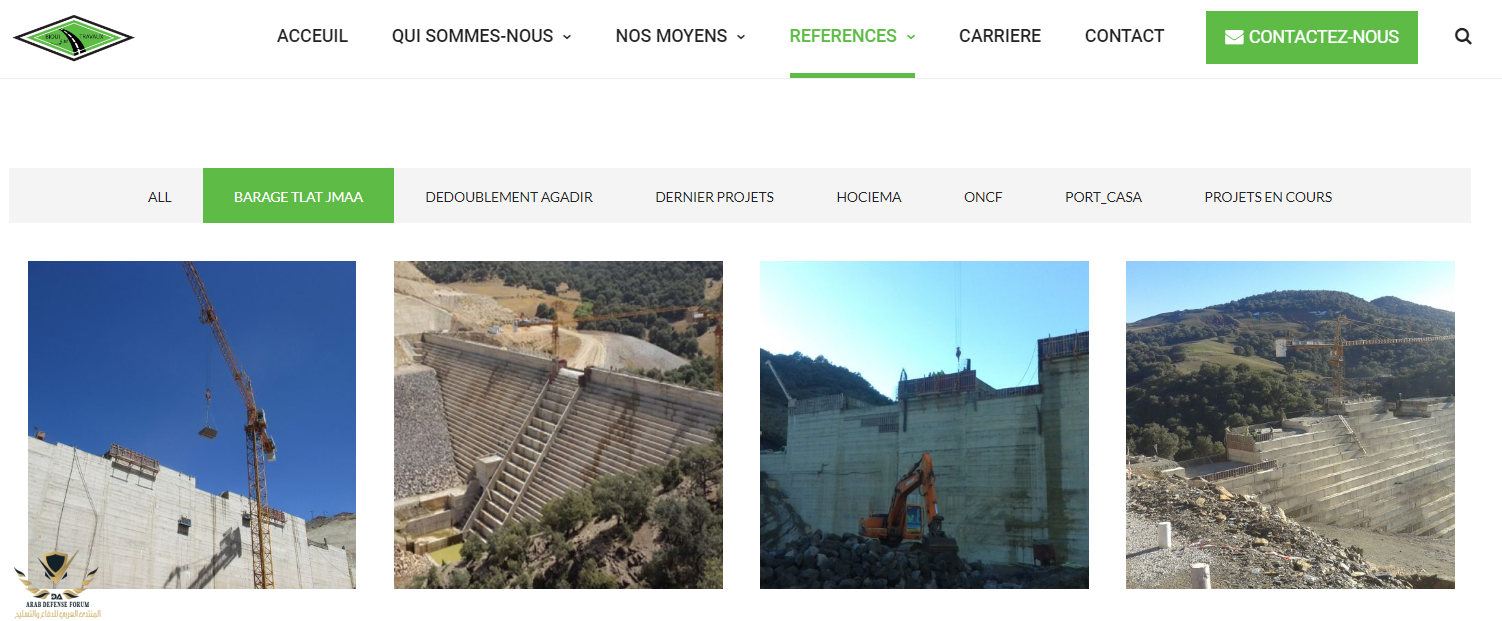Select the ONCF filter tab
Screen dimensions: 1502x621
coord(983,197)
